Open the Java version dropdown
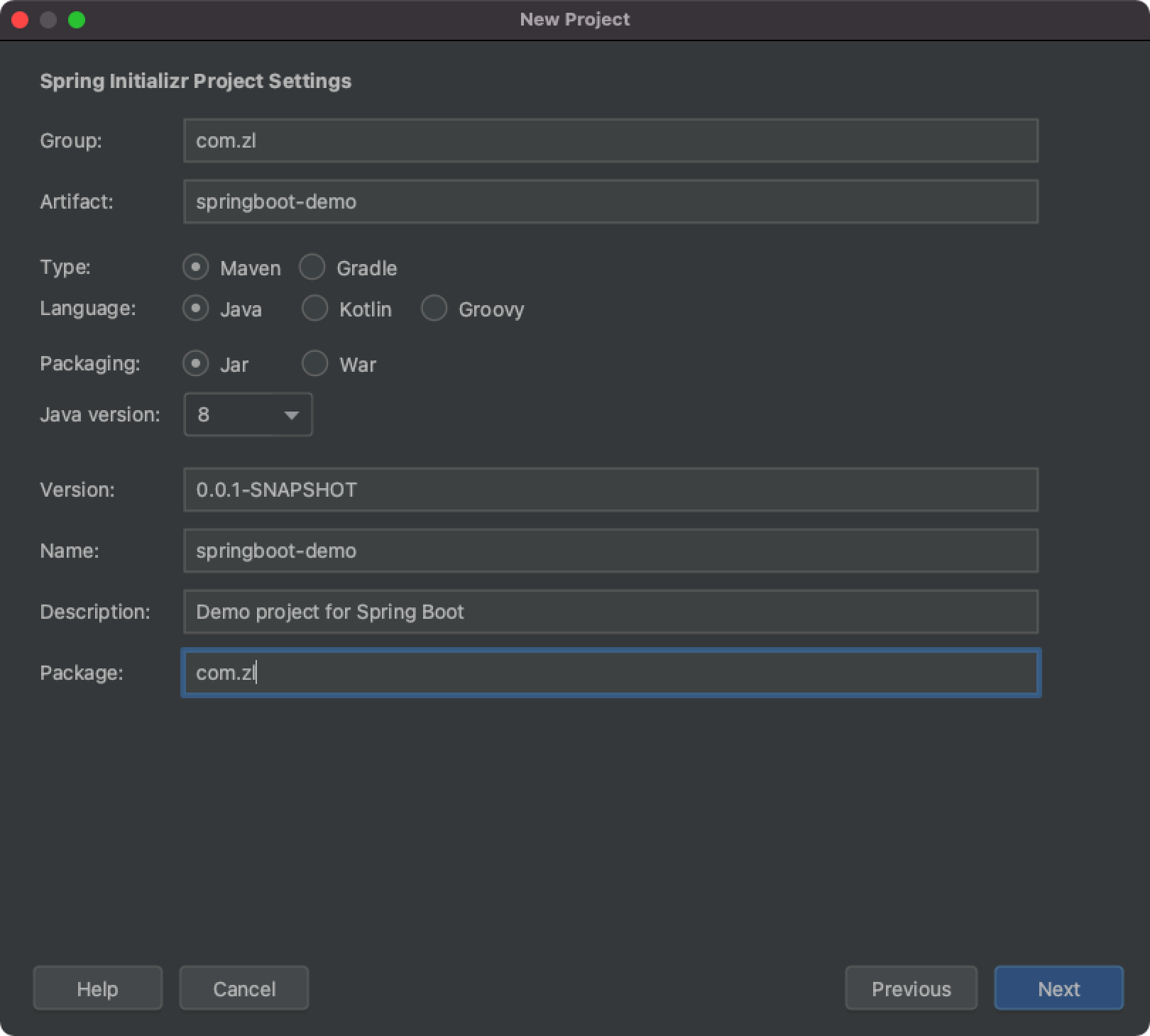Viewport: 1150px width, 1036px height. click(248, 414)
